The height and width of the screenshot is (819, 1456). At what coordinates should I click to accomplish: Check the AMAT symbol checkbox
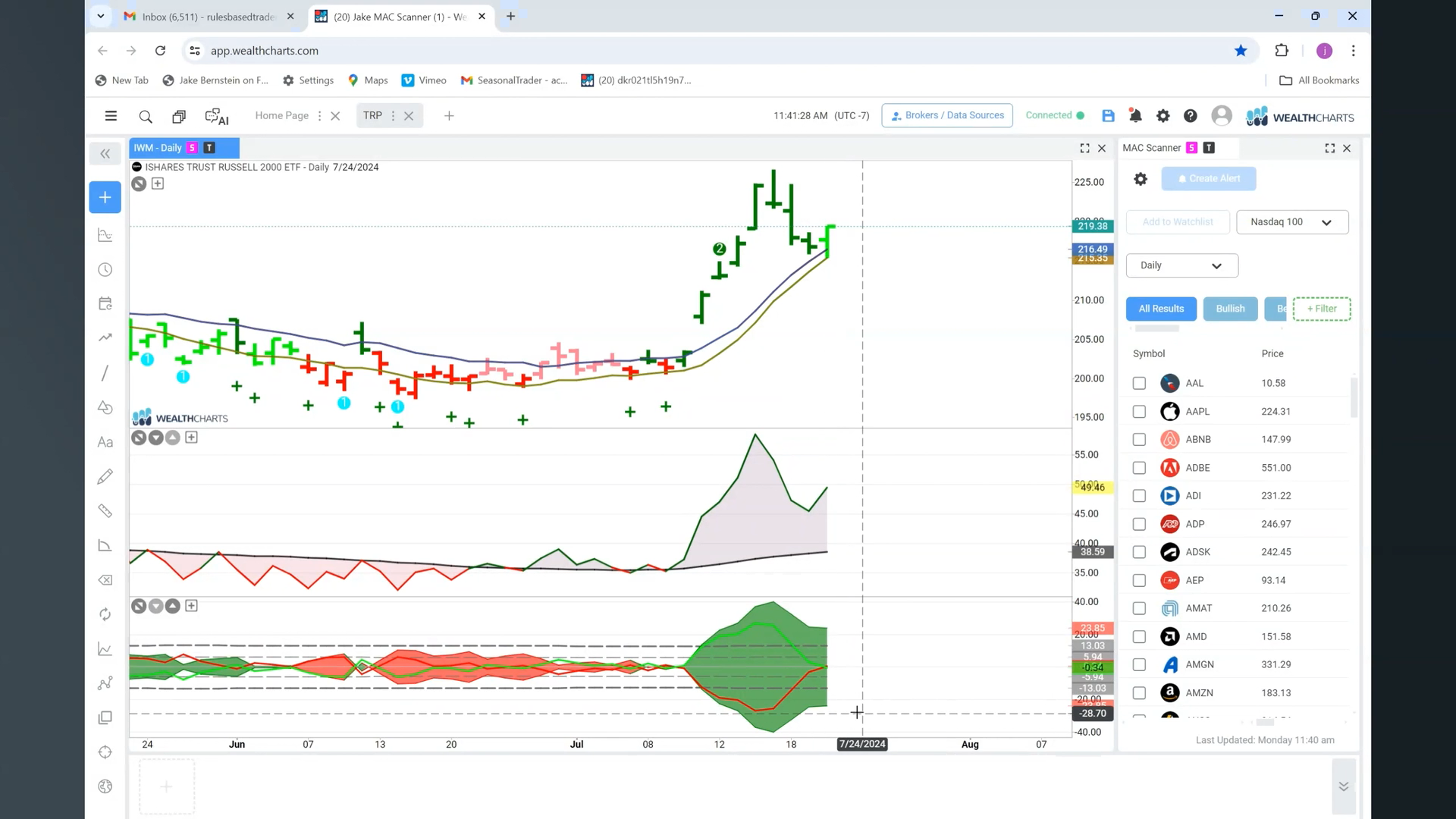tap(1139, 608)
